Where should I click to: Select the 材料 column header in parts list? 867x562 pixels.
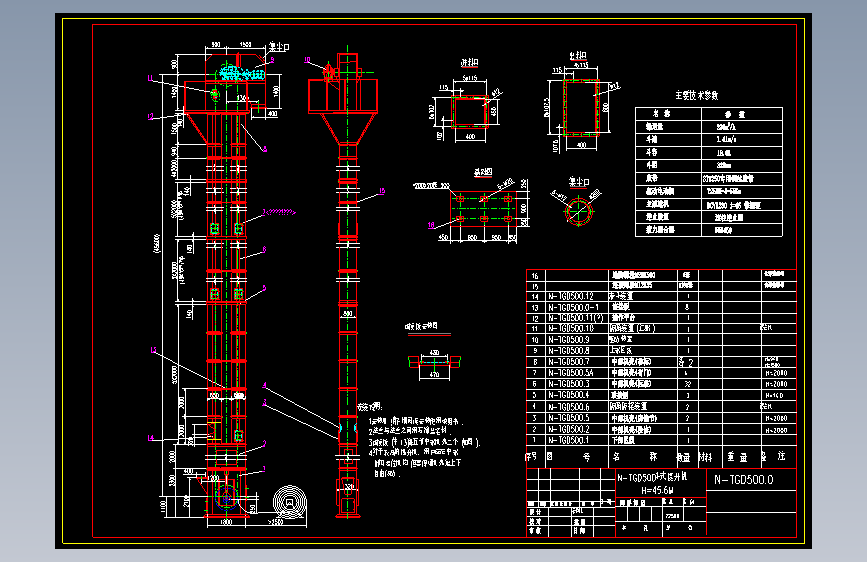pyautogui.click(x=706, y=457)
